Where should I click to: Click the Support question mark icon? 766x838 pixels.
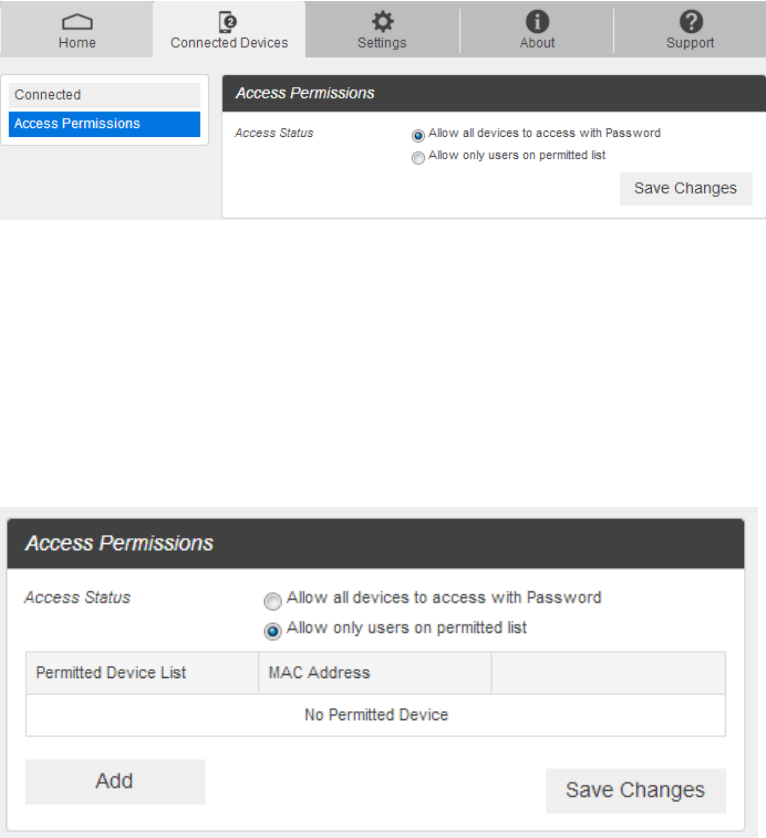click(x=690, y=21)
